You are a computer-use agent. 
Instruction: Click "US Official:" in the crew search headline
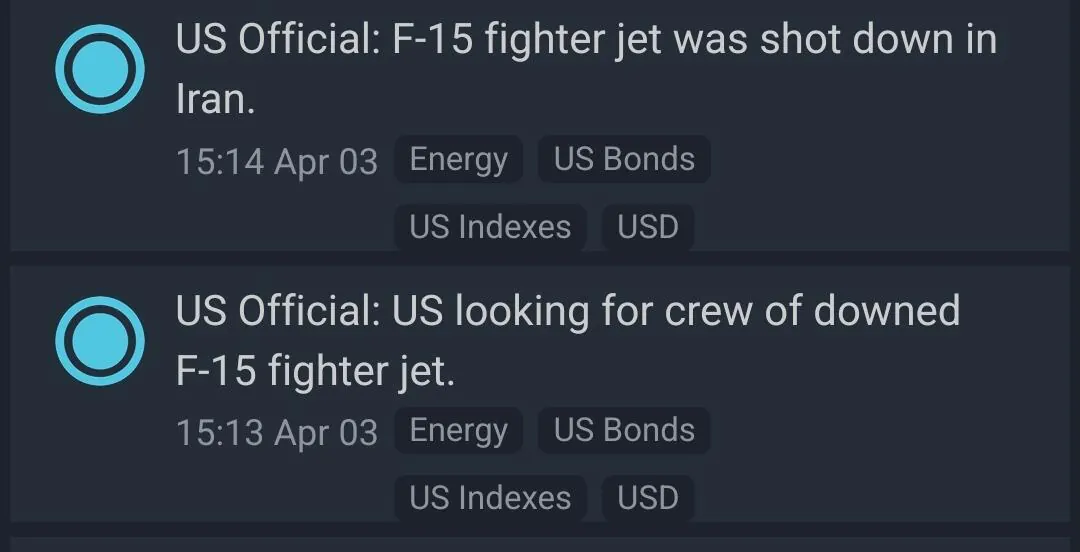click(278, 311)
